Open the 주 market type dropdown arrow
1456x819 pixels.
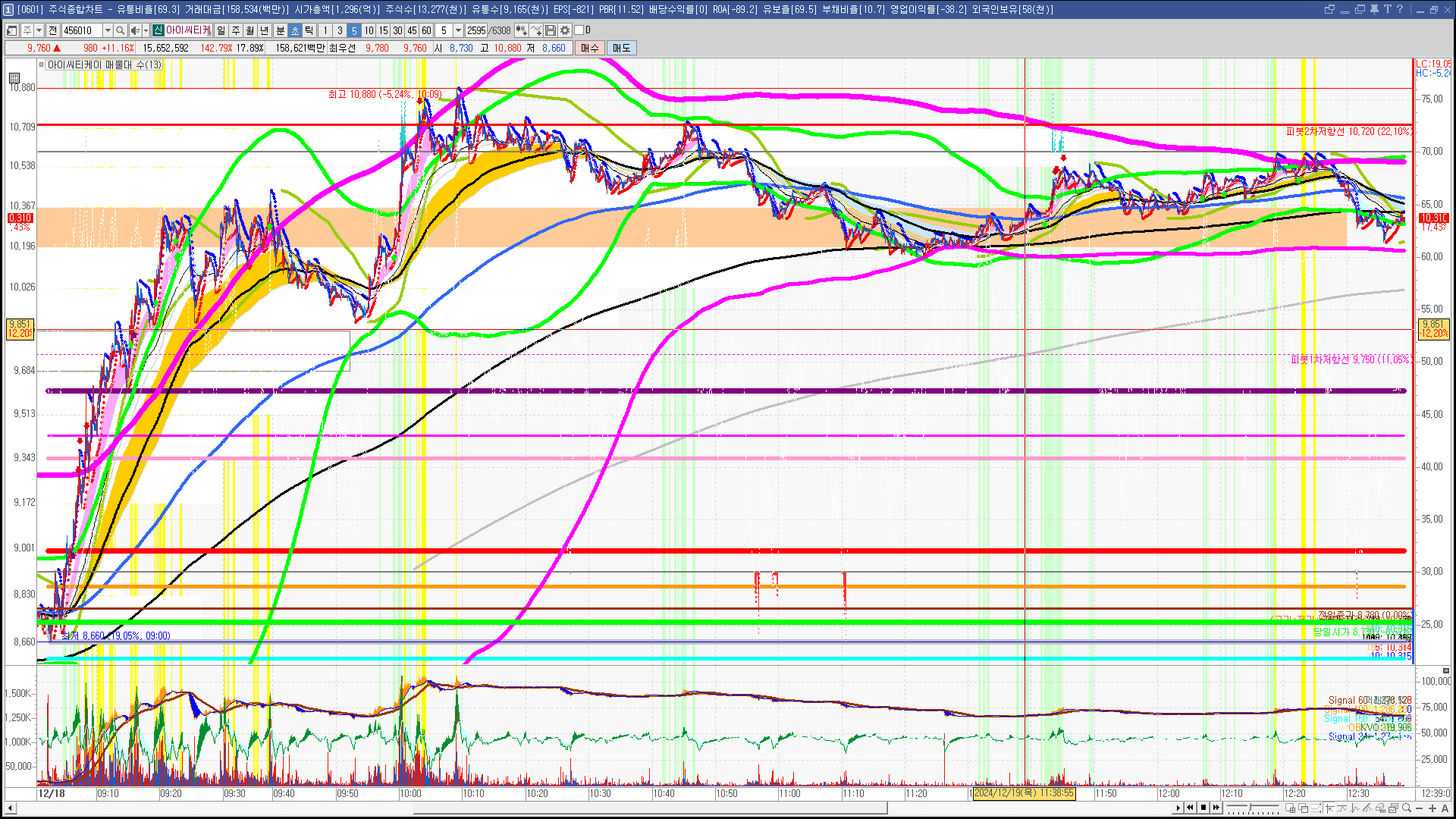(39, 30)
